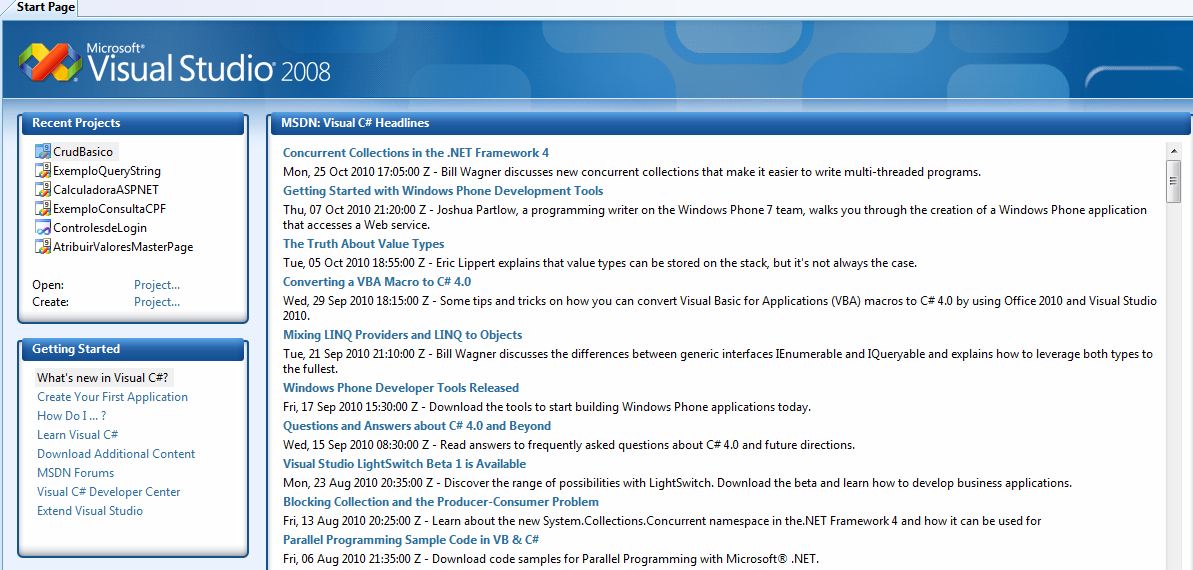Open What's new in Visual C#? link

[x=103, y=378]
